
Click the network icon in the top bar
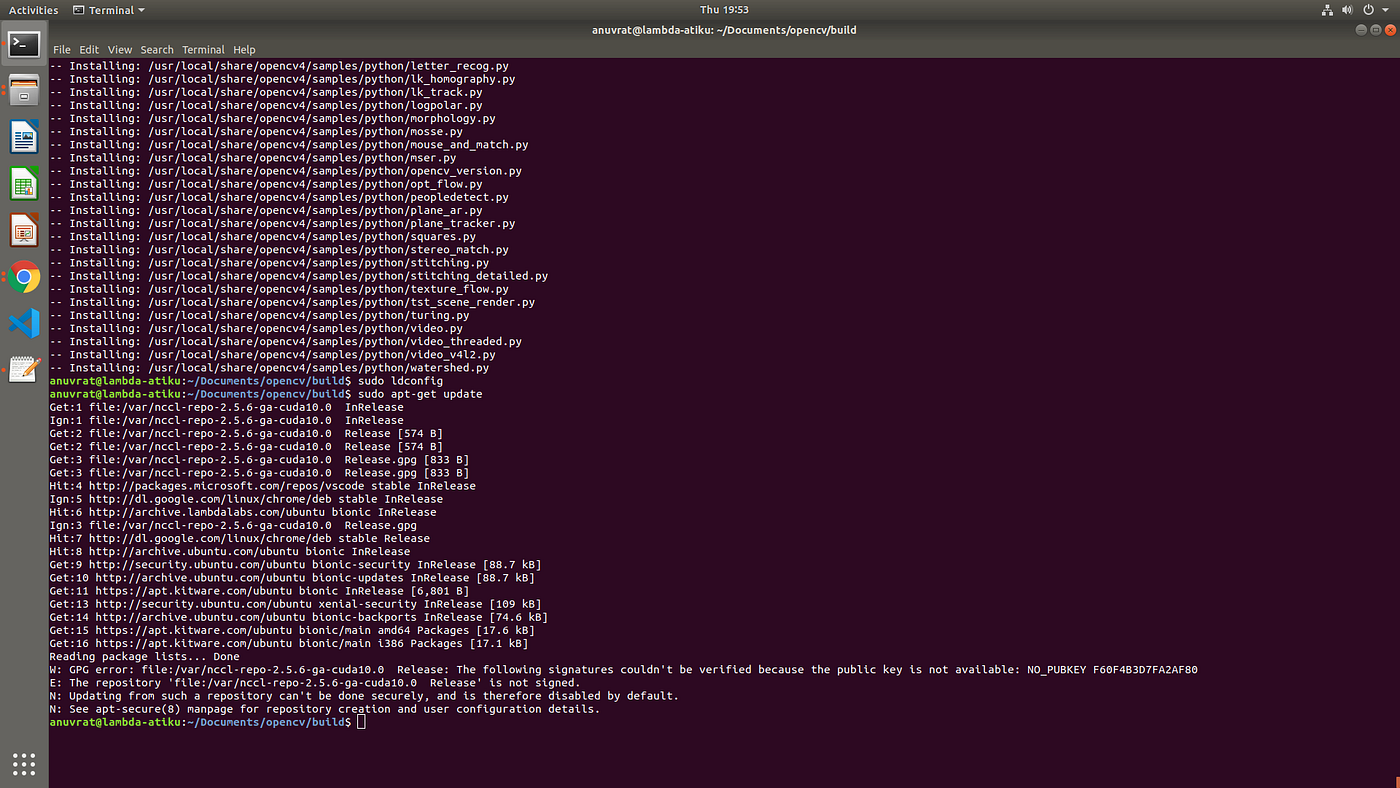[1327, 9]
